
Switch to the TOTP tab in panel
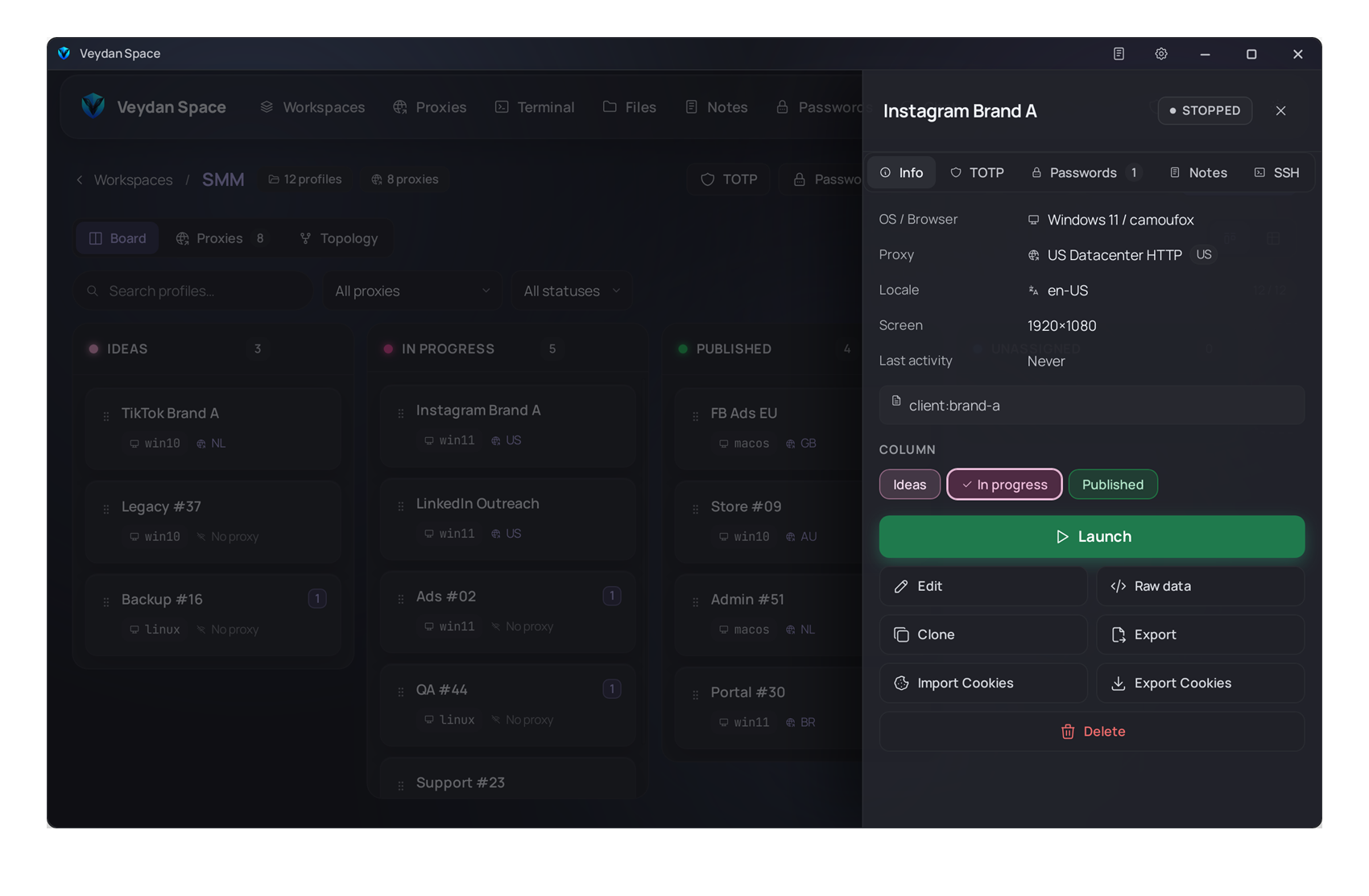[977, 173]
